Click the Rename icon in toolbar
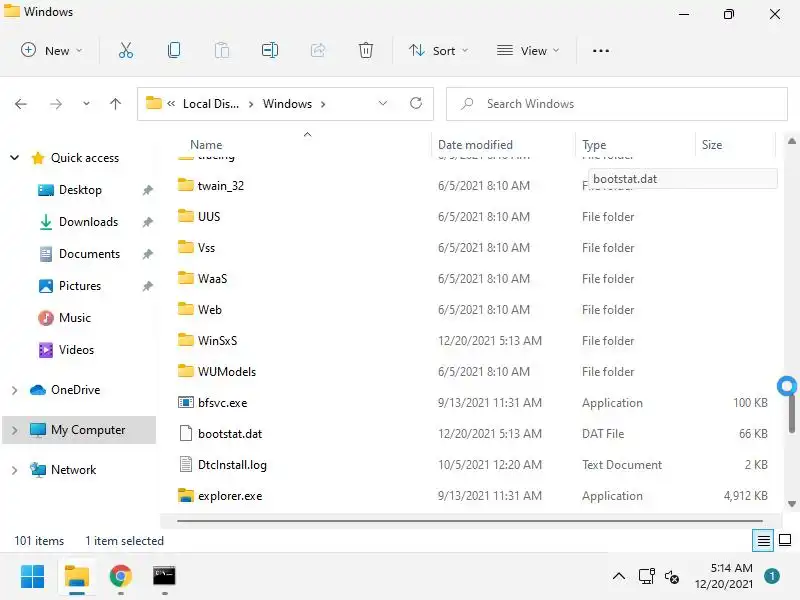The height and width of the screenshot is (600, 800). pyautogui.click(x=270, y=51)
